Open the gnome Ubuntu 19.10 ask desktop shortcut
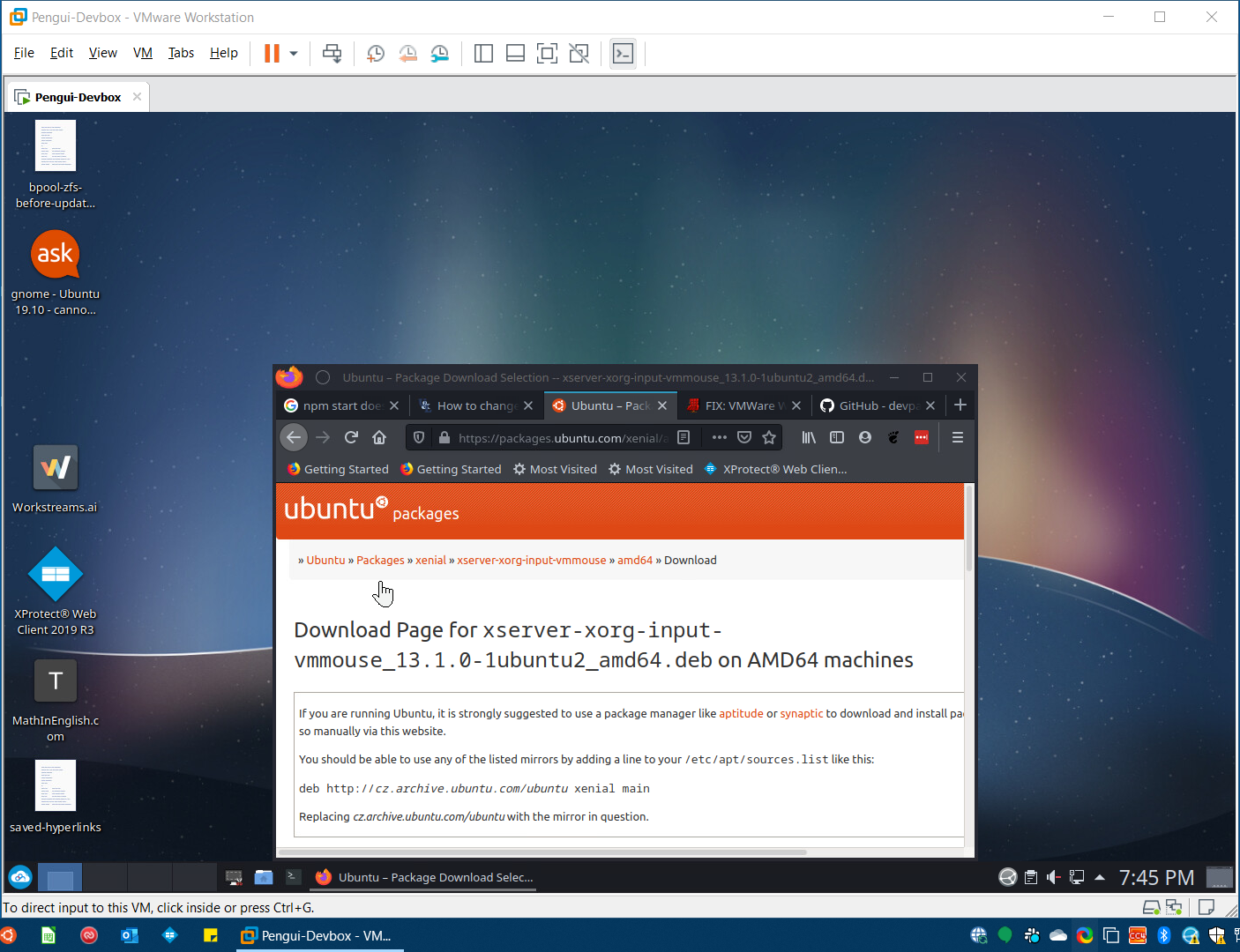1240x952 pixels. tap(56, 272)
